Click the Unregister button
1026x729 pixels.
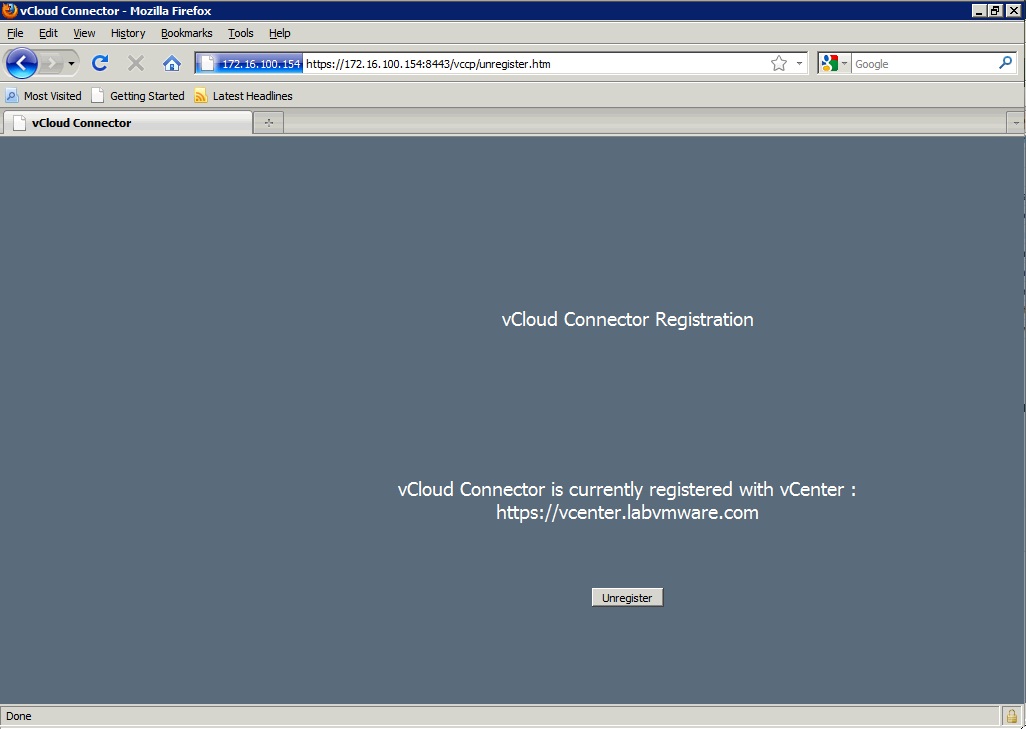tap(627, 597)
